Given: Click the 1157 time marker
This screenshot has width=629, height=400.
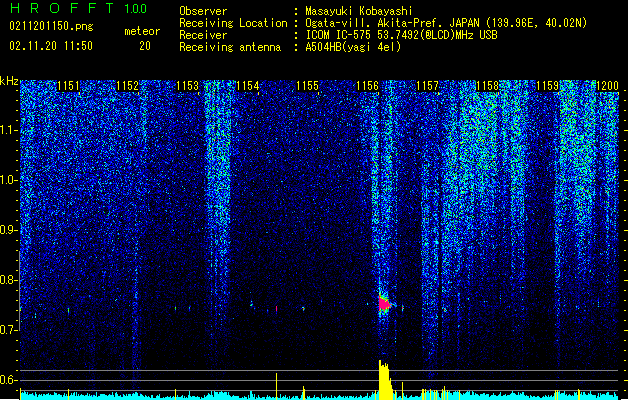Looking at the screenshot, I should coord(428,86).
